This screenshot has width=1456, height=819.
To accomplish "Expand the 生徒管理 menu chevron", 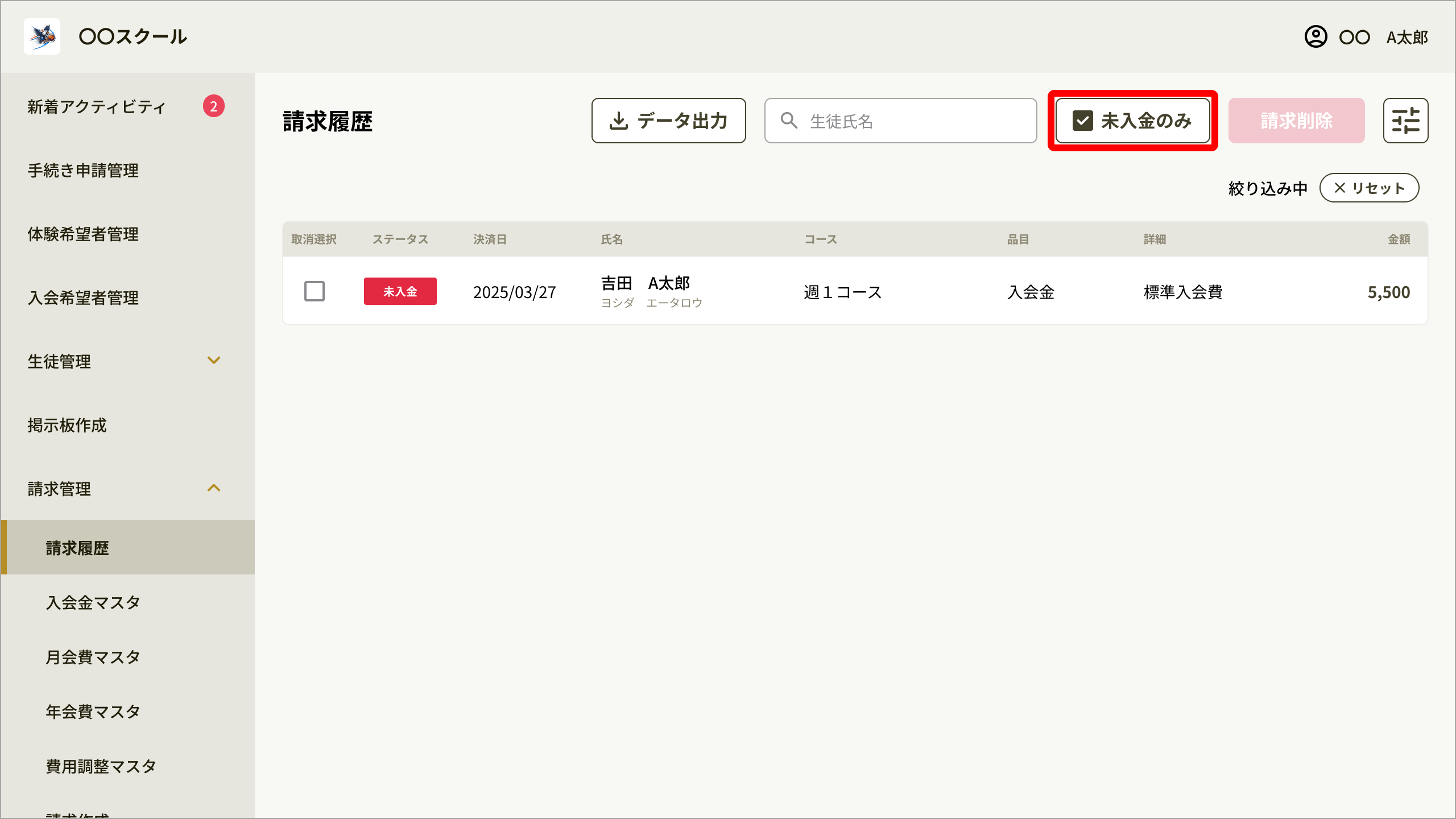I will 214,361.
